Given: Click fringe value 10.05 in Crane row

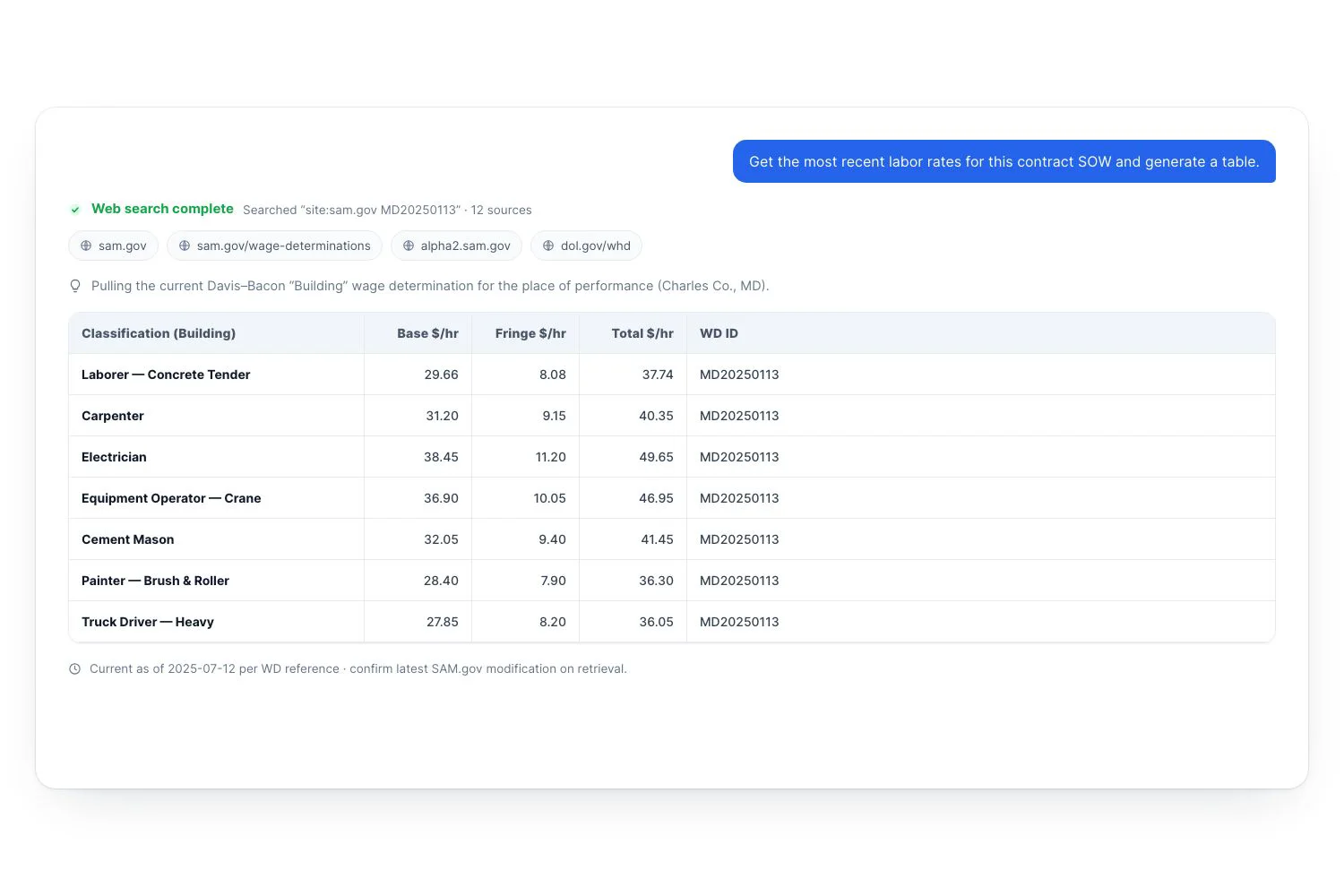Looking at the screenshot, I should click(x=549, y=498).
